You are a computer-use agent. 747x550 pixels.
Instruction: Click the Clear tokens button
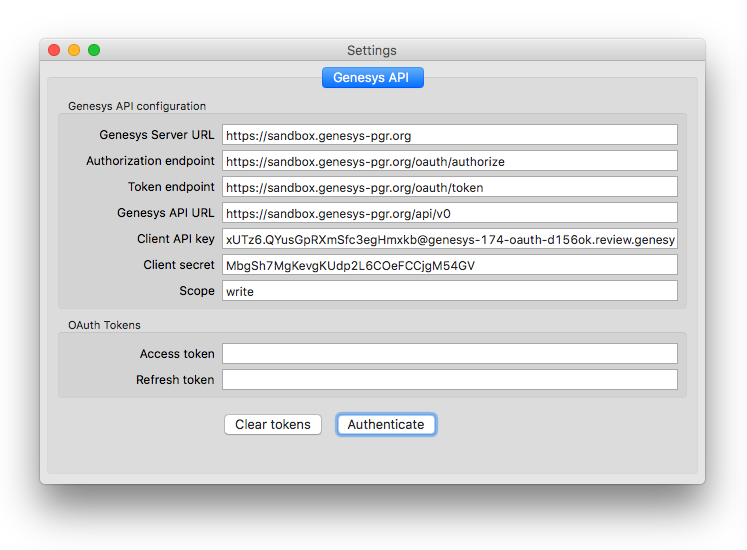point(273,425)
